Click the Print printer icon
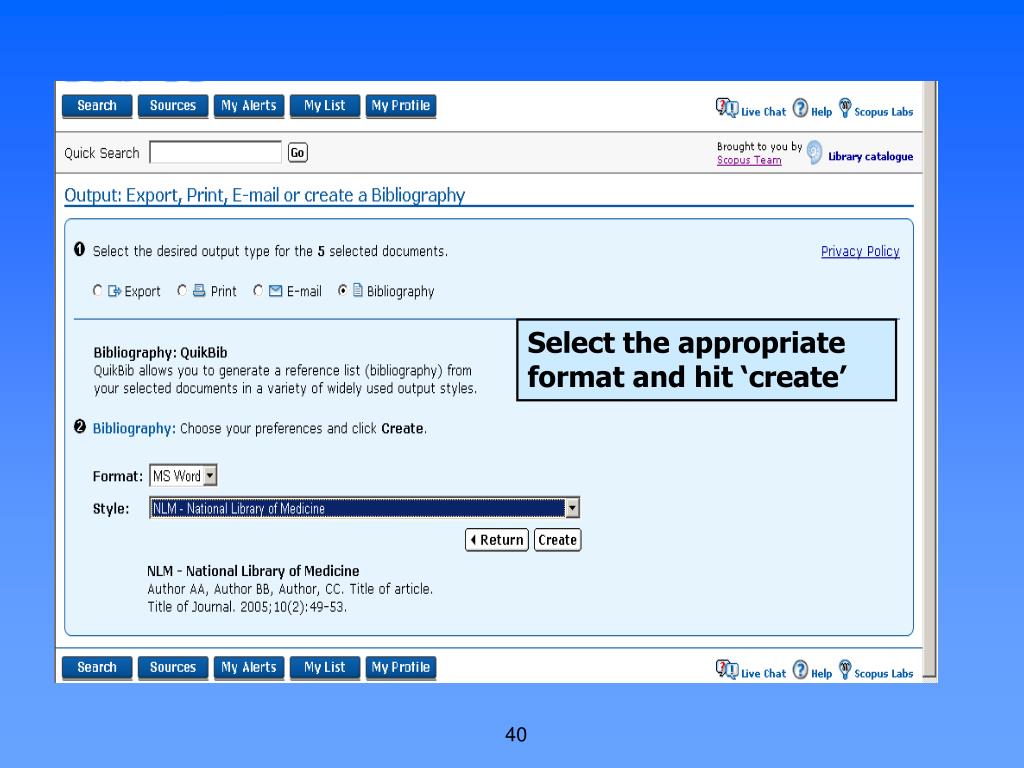 [x=199, y=291]
